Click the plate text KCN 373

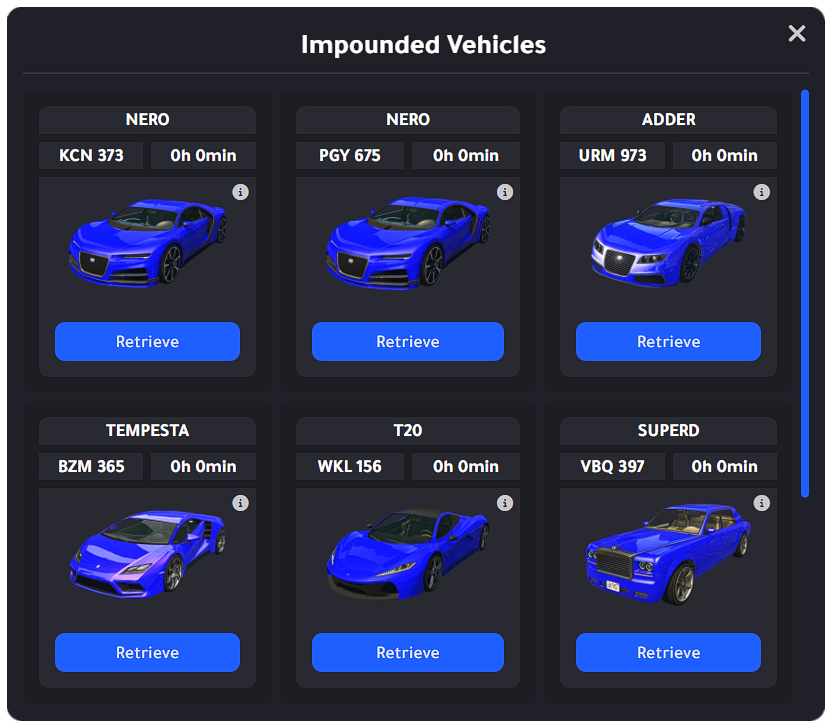(91, 155)
